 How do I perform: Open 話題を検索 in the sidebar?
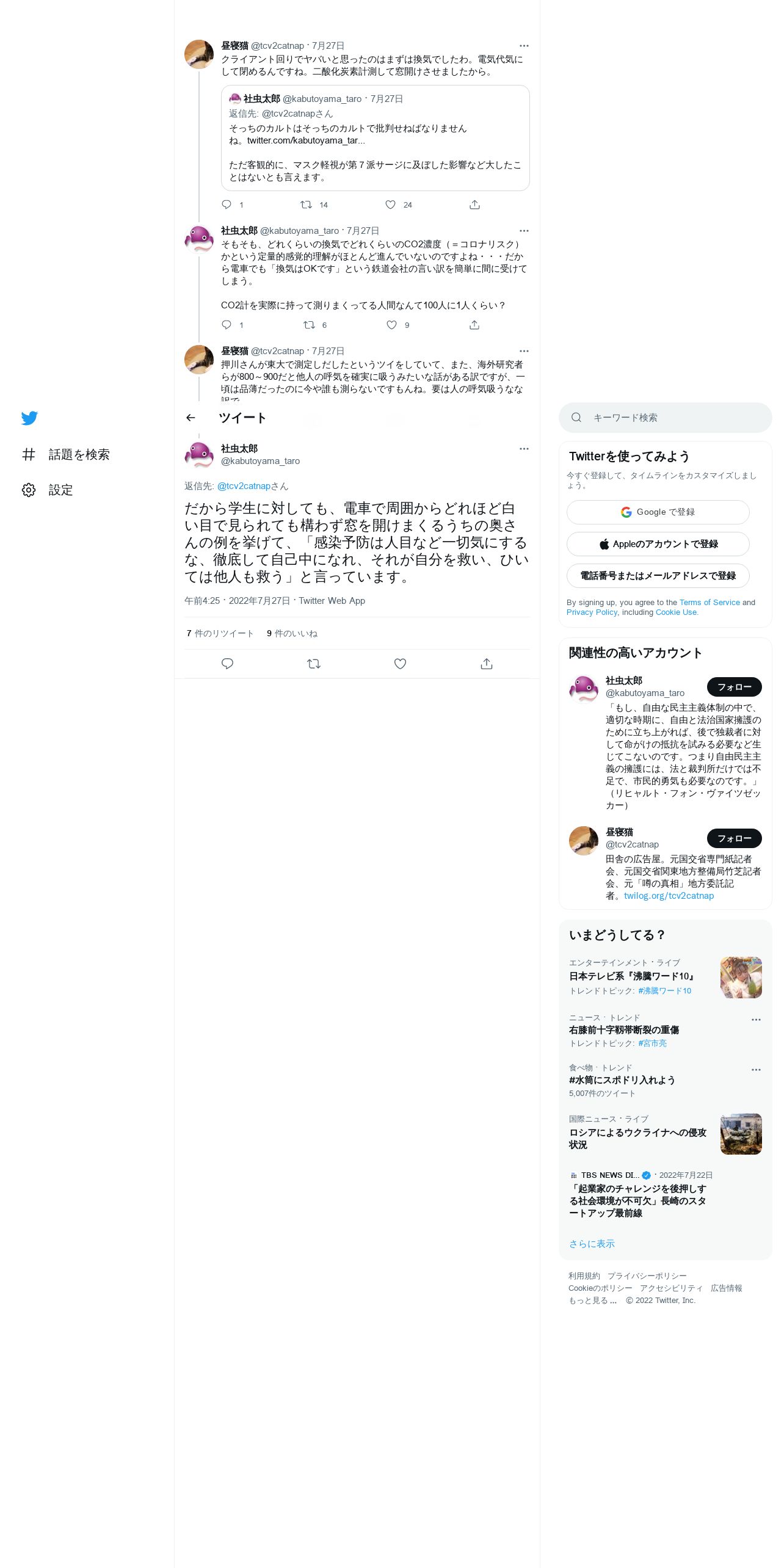[x=66, y=454]
